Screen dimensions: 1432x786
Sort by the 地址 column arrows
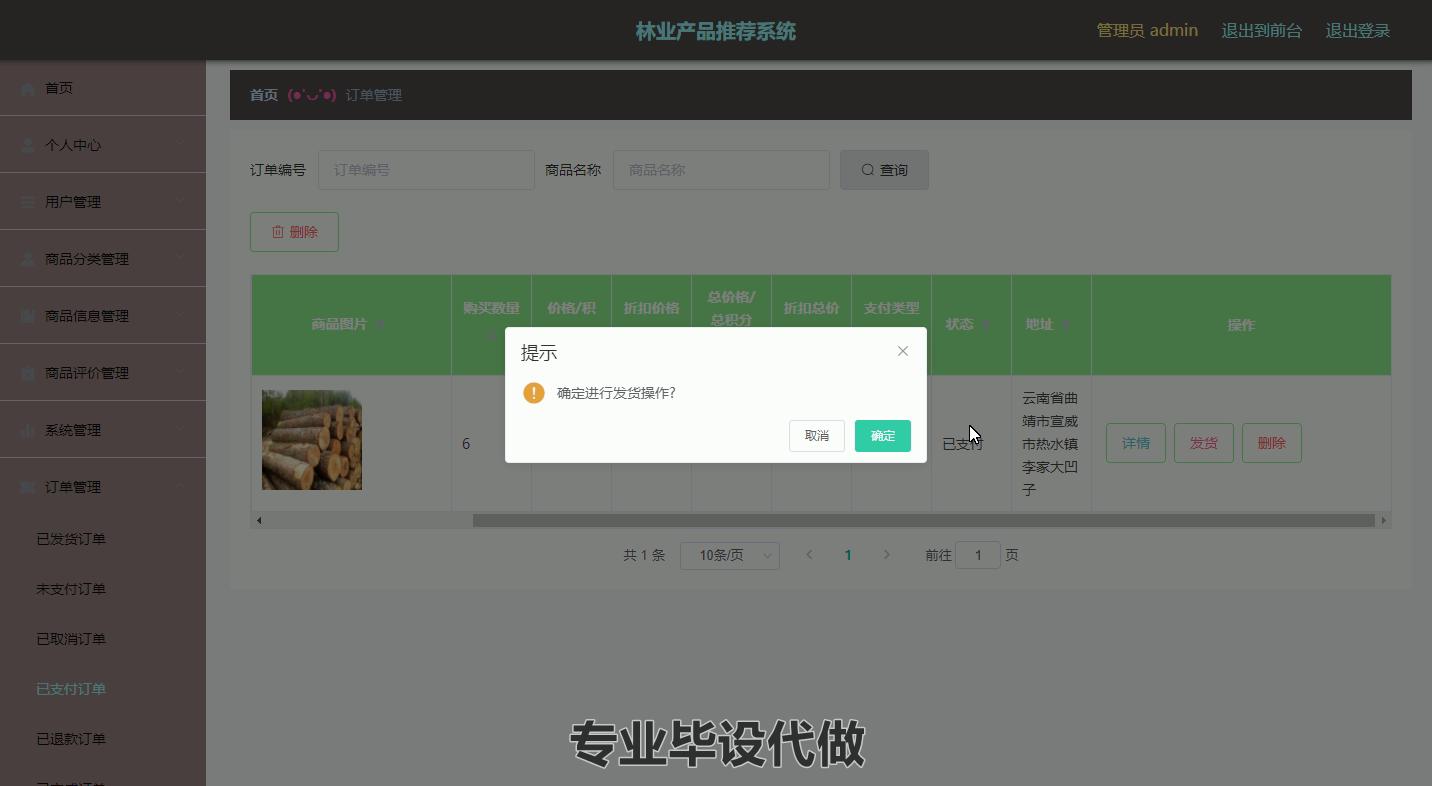pos(1066,325)
